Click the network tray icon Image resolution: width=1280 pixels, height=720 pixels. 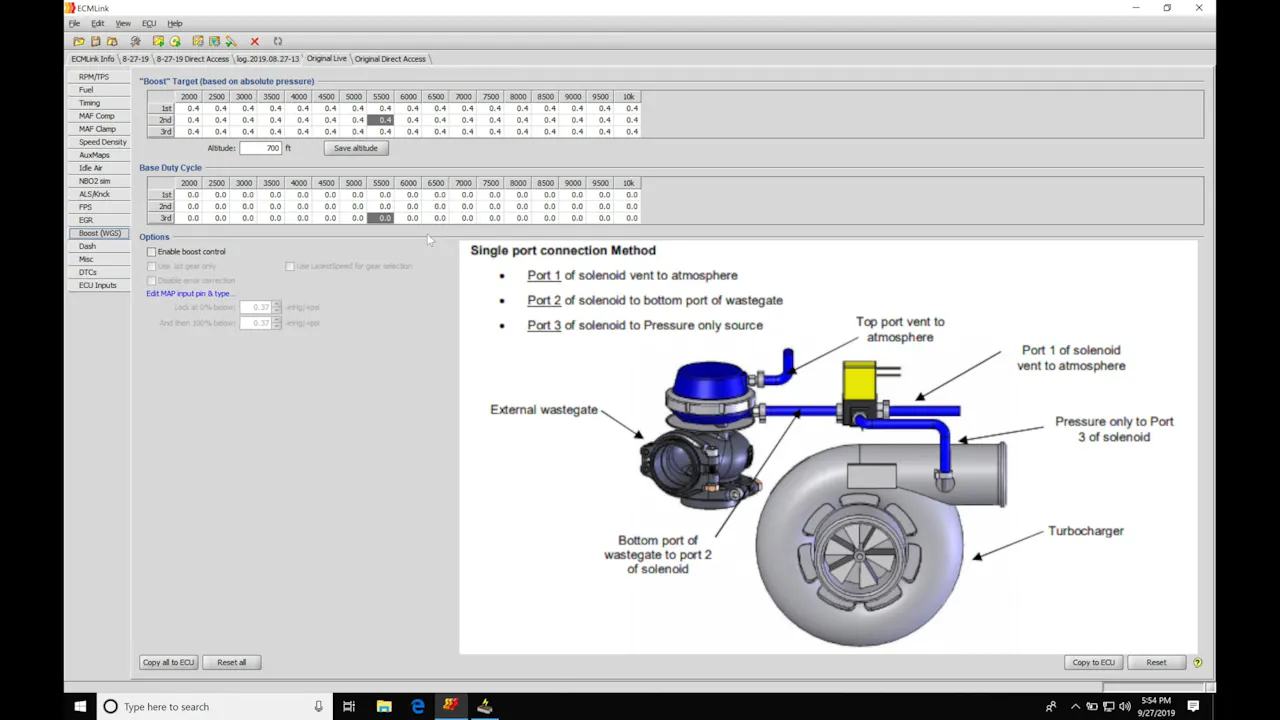pyautogui.click(x=1107, y=707)
